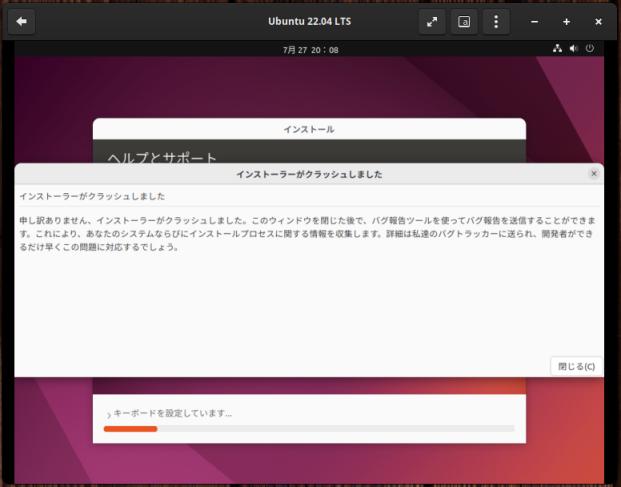Click the インストーラーがクラッシュしました subheading
621x487 pixels.
tap(92, 196)
